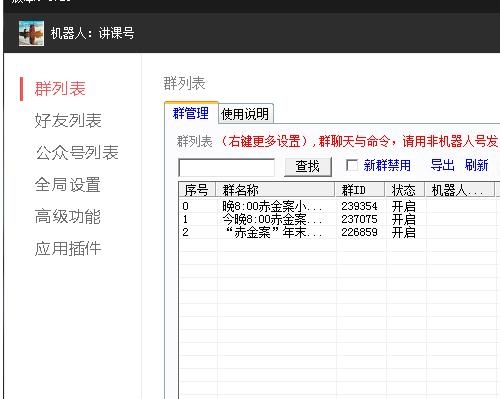
Task: Open 好友列表 in the sidebar
Action: click(x=68, y=120)
